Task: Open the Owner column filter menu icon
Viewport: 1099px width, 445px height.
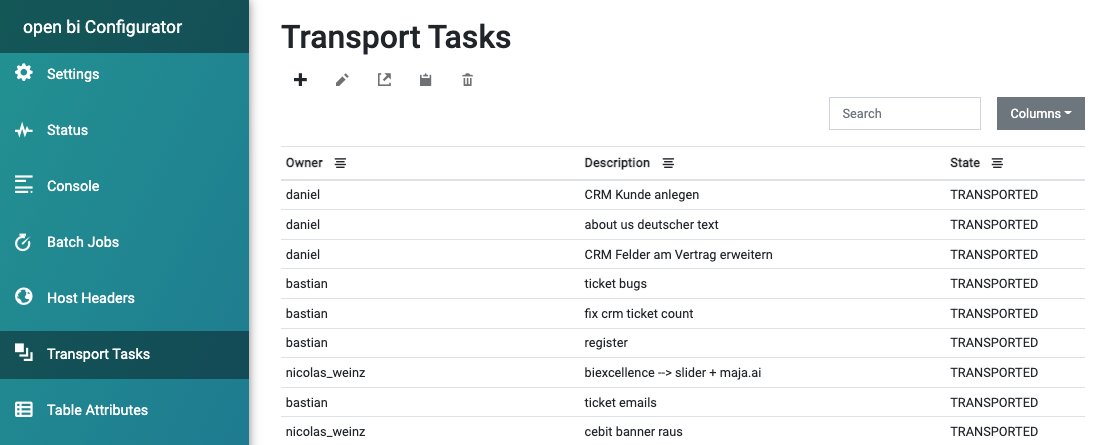Action: (x=340, y=163)
